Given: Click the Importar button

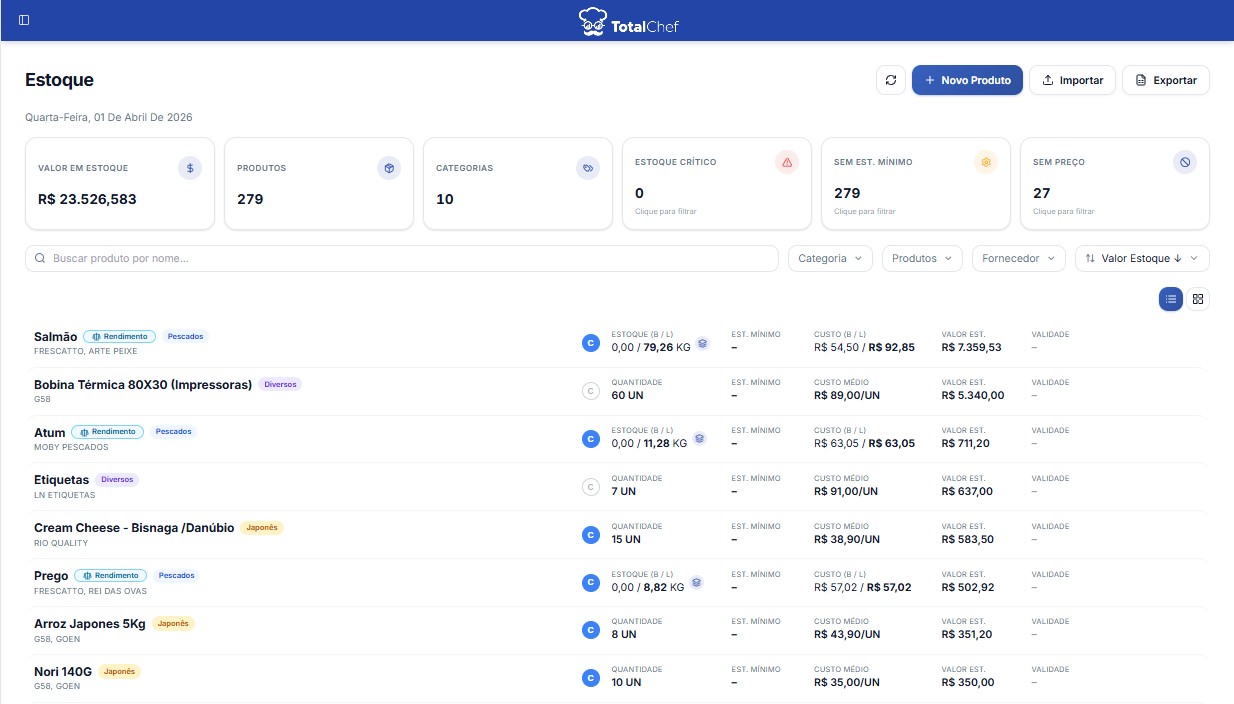Looking at the screenshot, I should point(1072,80).
